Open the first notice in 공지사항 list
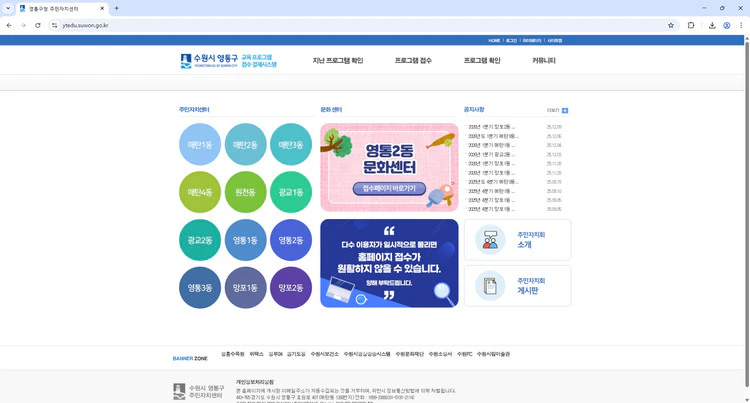The height and width of the screenshot is (403, 750). [491, 127]
